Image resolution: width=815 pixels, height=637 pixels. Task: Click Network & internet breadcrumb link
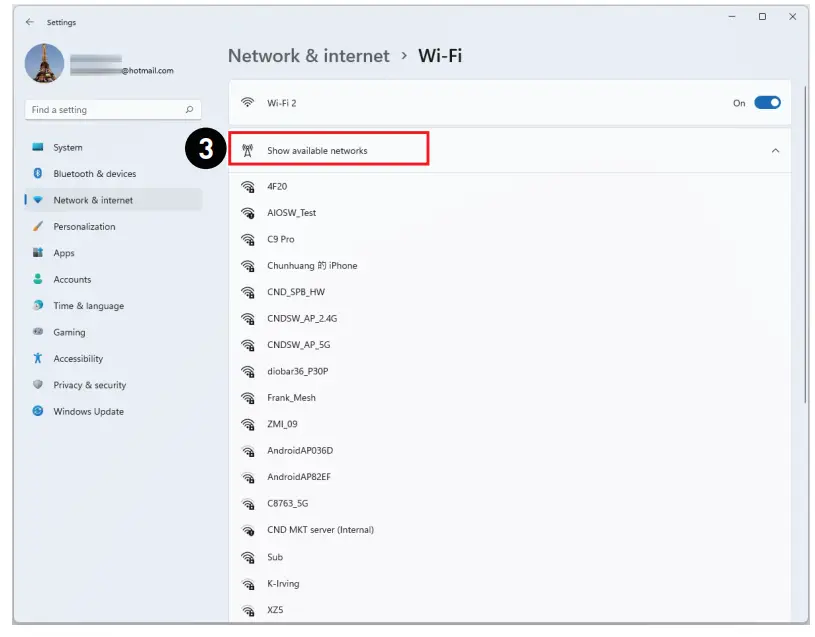(x=308, y=56)
